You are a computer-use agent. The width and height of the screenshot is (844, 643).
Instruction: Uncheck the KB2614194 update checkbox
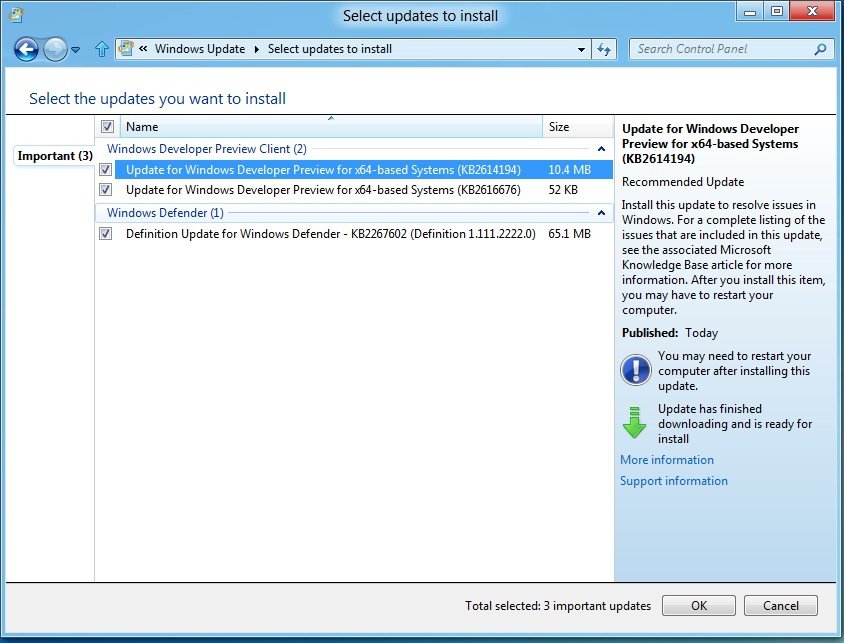click(x=106, y=169)
